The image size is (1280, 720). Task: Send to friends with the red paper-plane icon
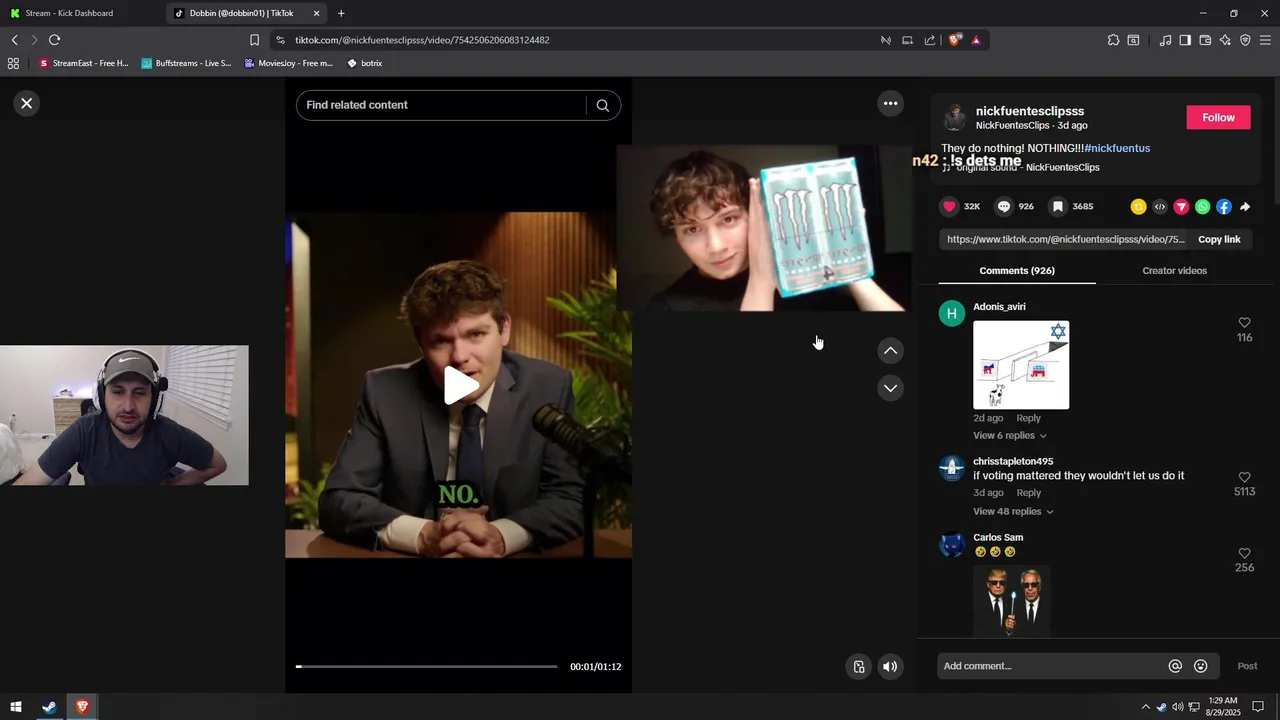tap(1181, 207)
